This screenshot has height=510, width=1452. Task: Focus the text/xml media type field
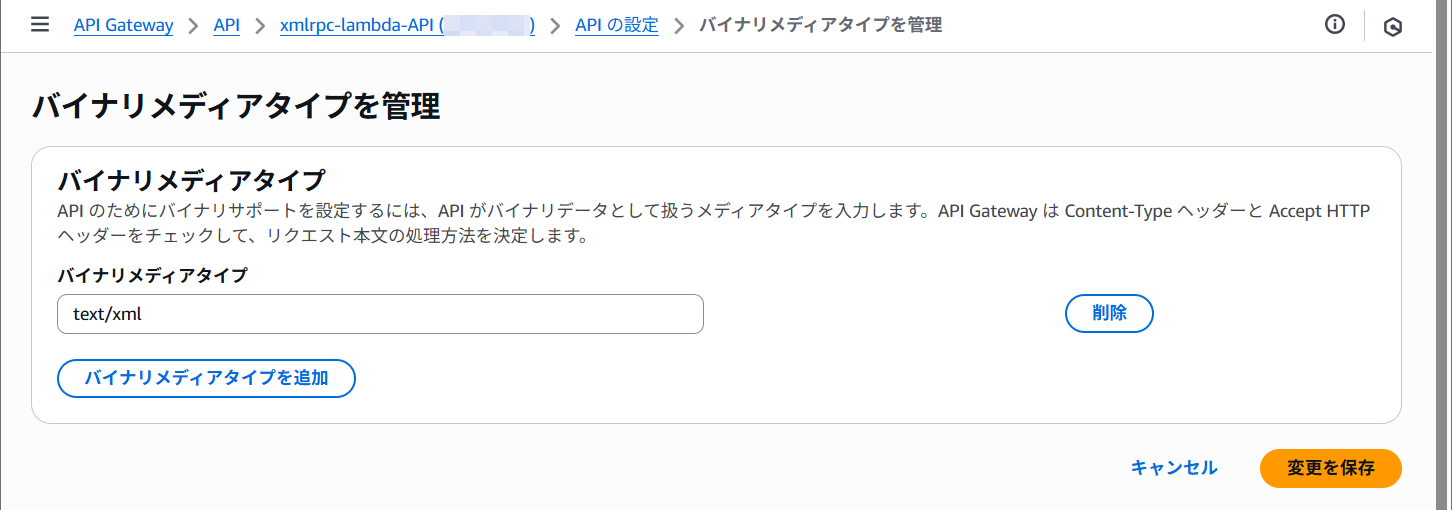[x=380, y=314]
